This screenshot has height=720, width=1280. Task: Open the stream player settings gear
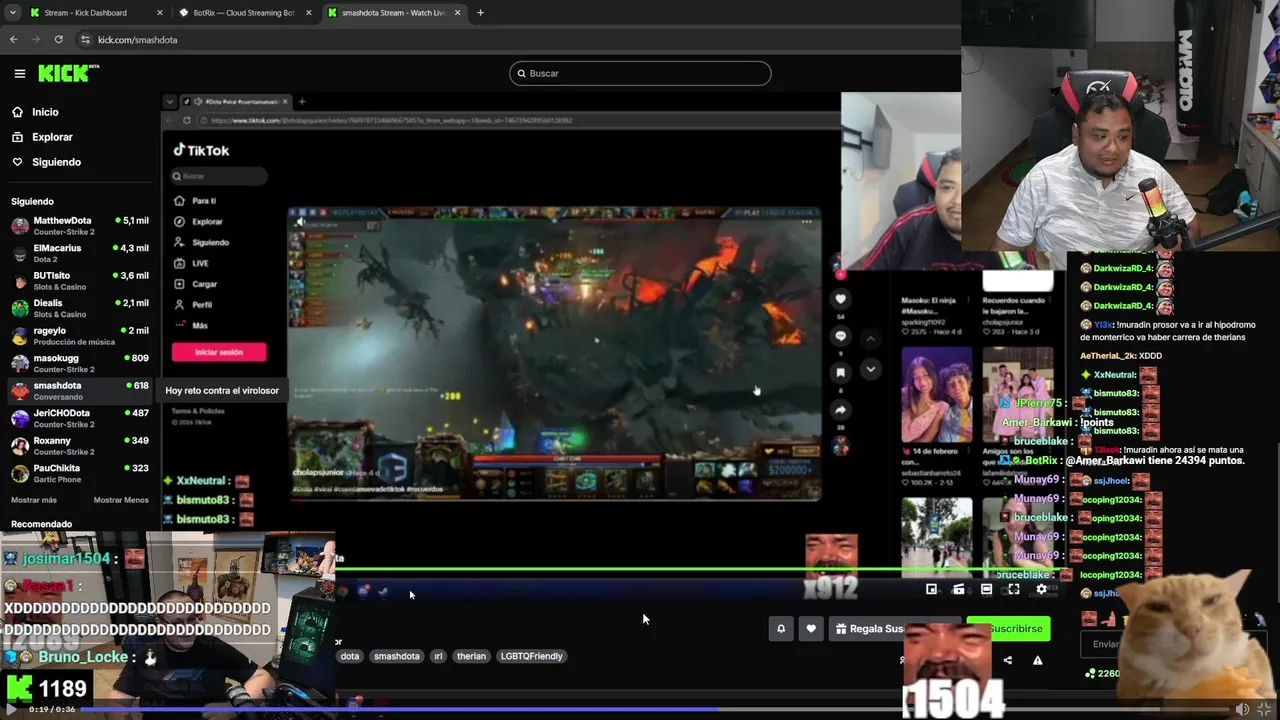tap(1041, 589)
